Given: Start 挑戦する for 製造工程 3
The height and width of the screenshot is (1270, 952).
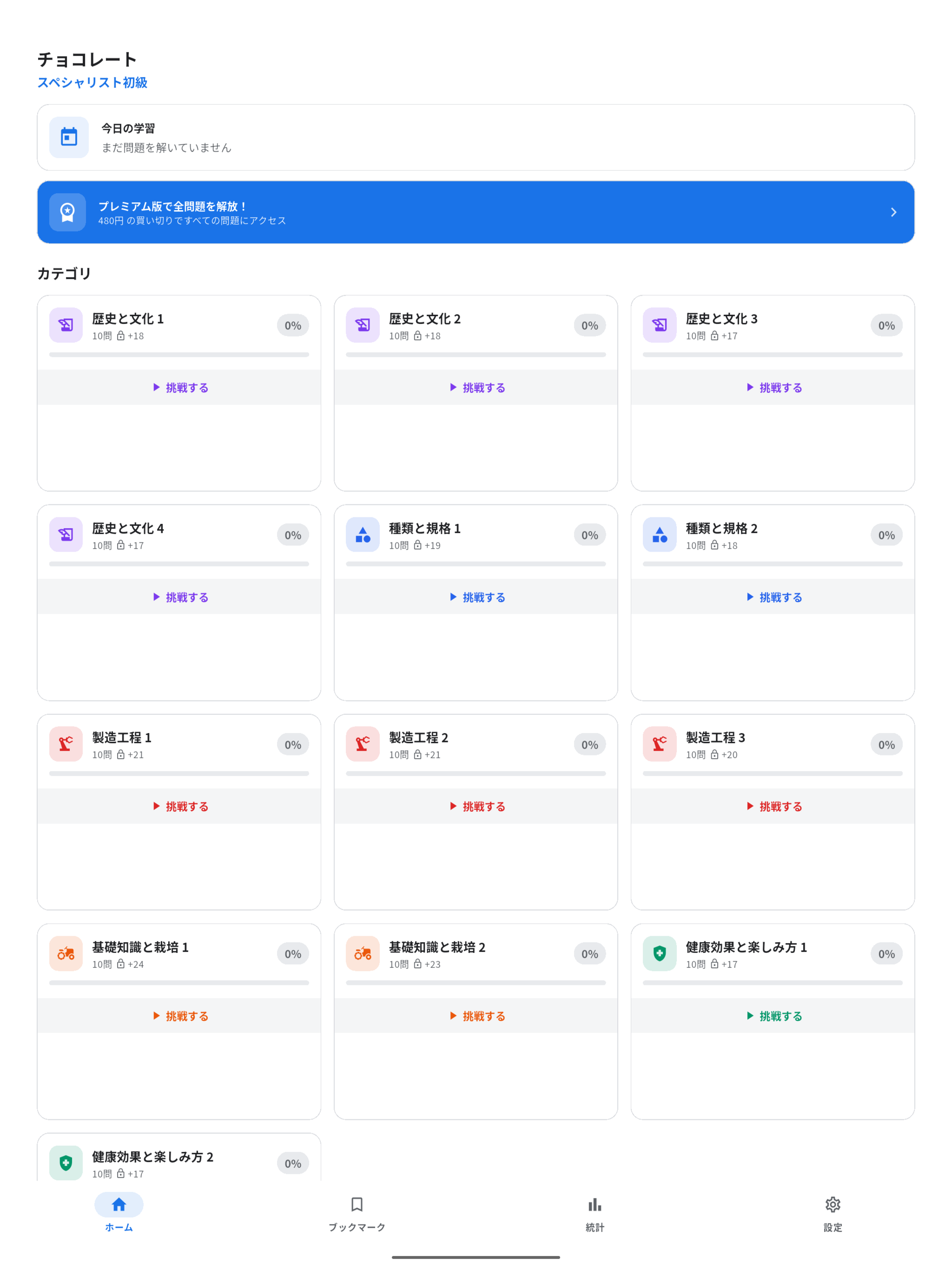Looking at the screenshot, I should pyautogui.click(x=773, y=807).
